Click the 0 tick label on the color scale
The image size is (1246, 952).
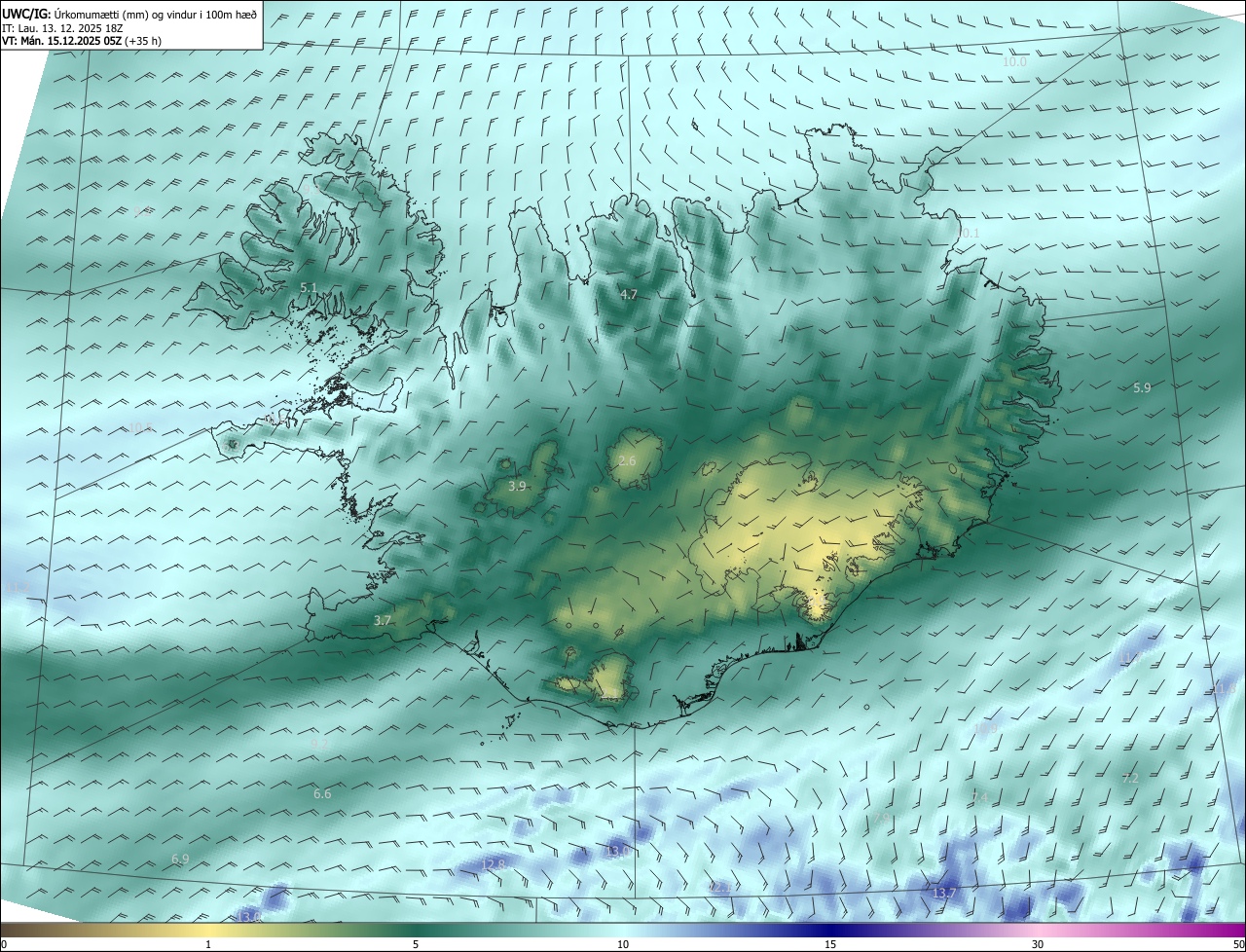coord(3,945)
